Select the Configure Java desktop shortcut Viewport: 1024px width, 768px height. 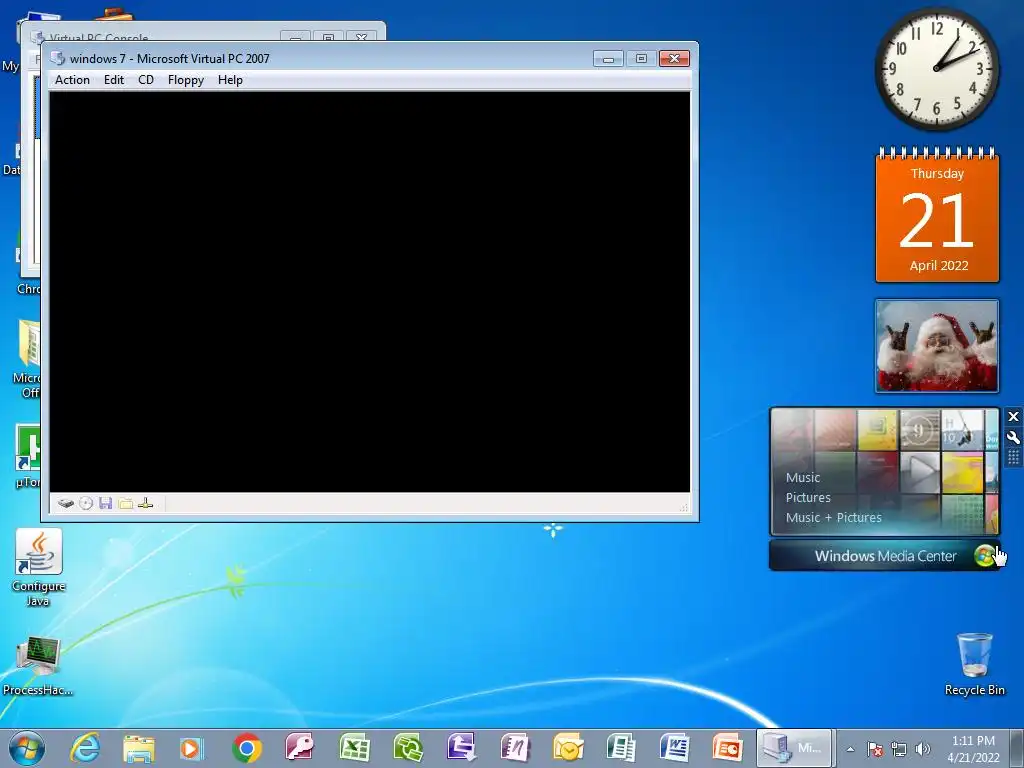click(39, 568)
